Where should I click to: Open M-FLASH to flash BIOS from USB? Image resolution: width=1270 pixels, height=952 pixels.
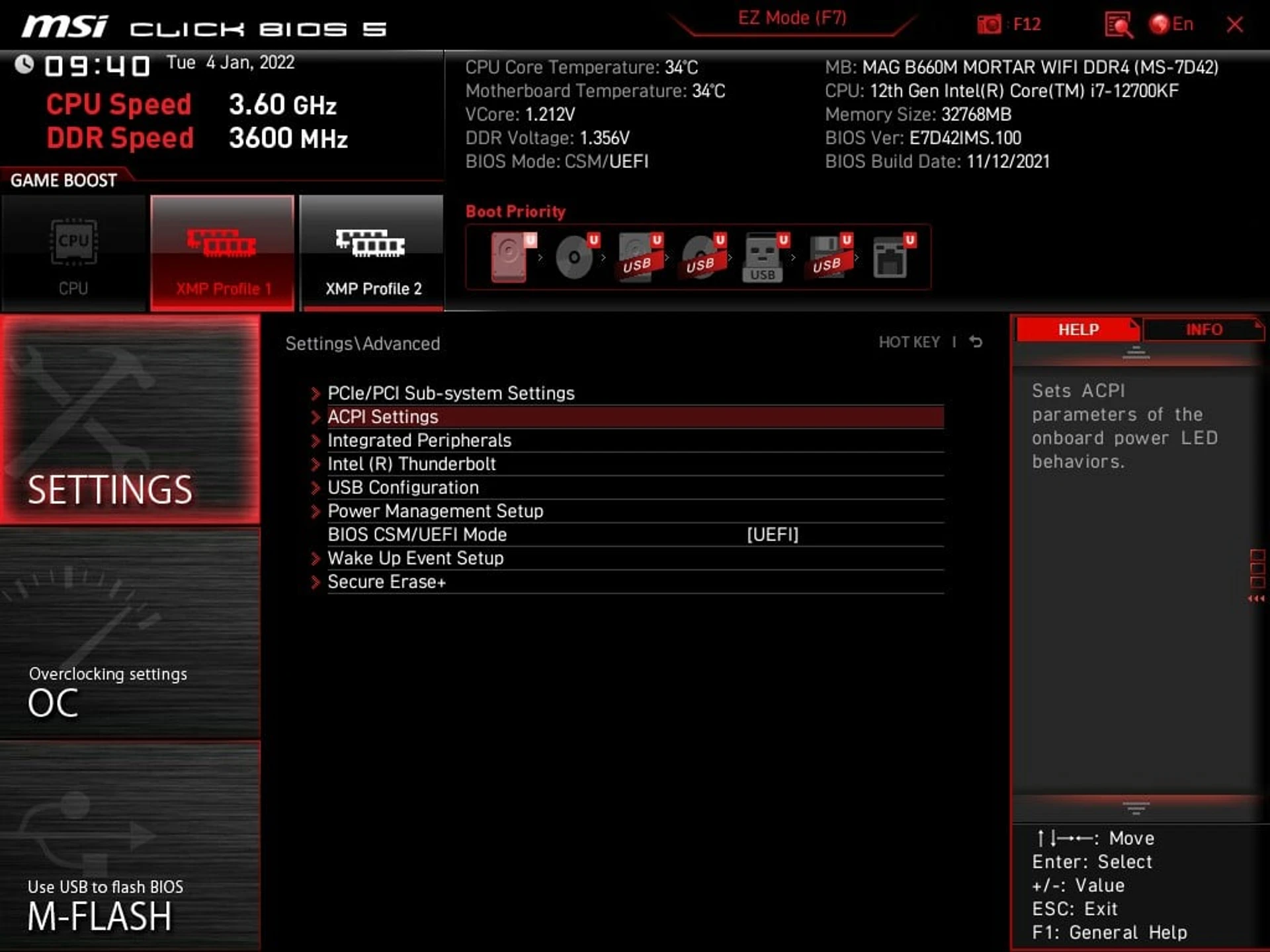pyautogui.click(x=130, y=846)
